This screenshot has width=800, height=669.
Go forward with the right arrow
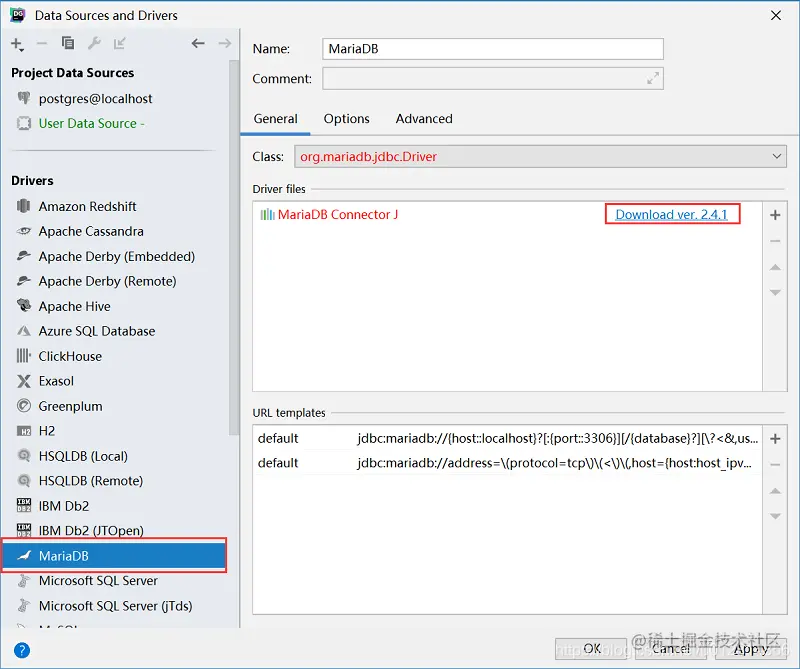tap(224, 43)
